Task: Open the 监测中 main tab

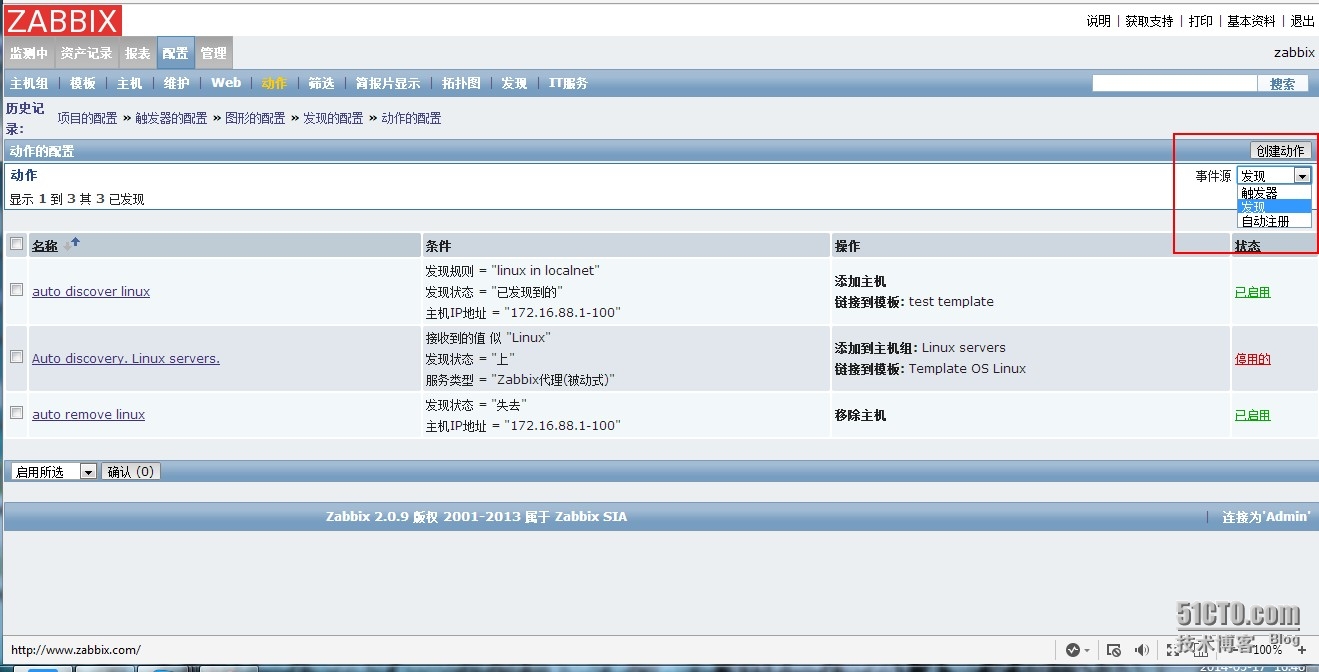Action: click(x=29, y=53)
